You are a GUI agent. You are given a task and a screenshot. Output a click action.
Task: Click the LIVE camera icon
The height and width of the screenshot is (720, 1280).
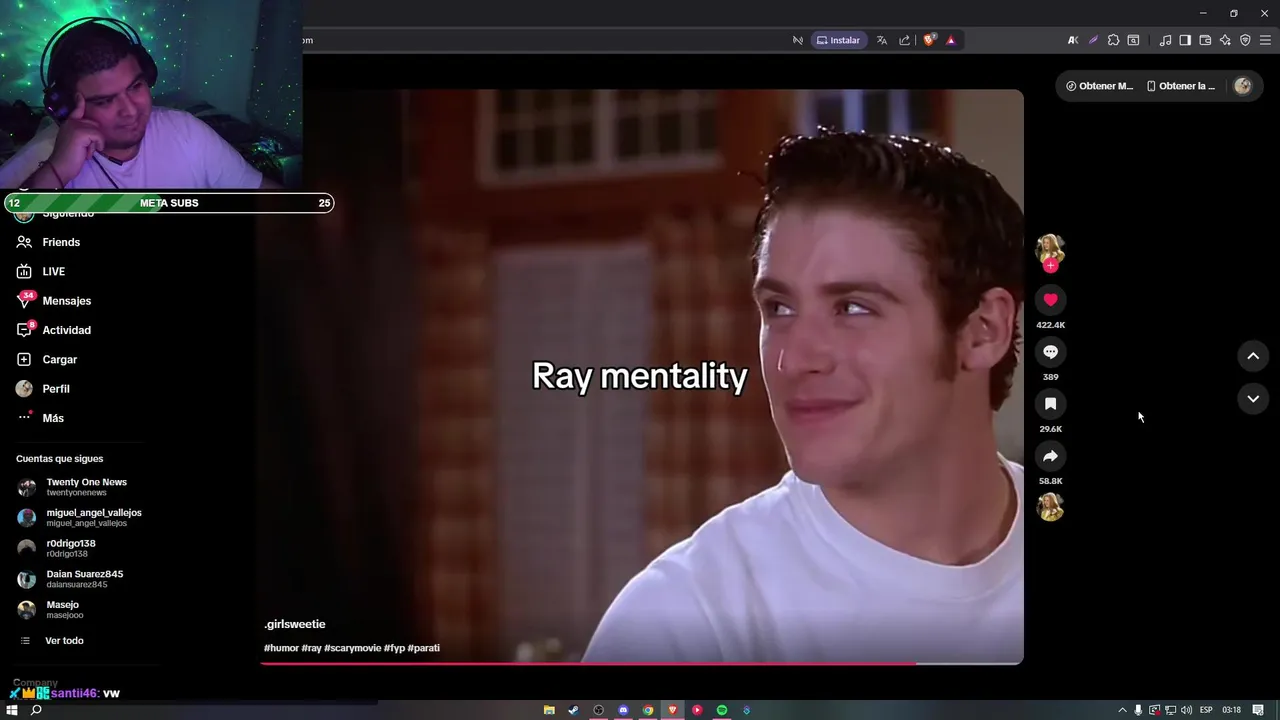click(24, 271)
